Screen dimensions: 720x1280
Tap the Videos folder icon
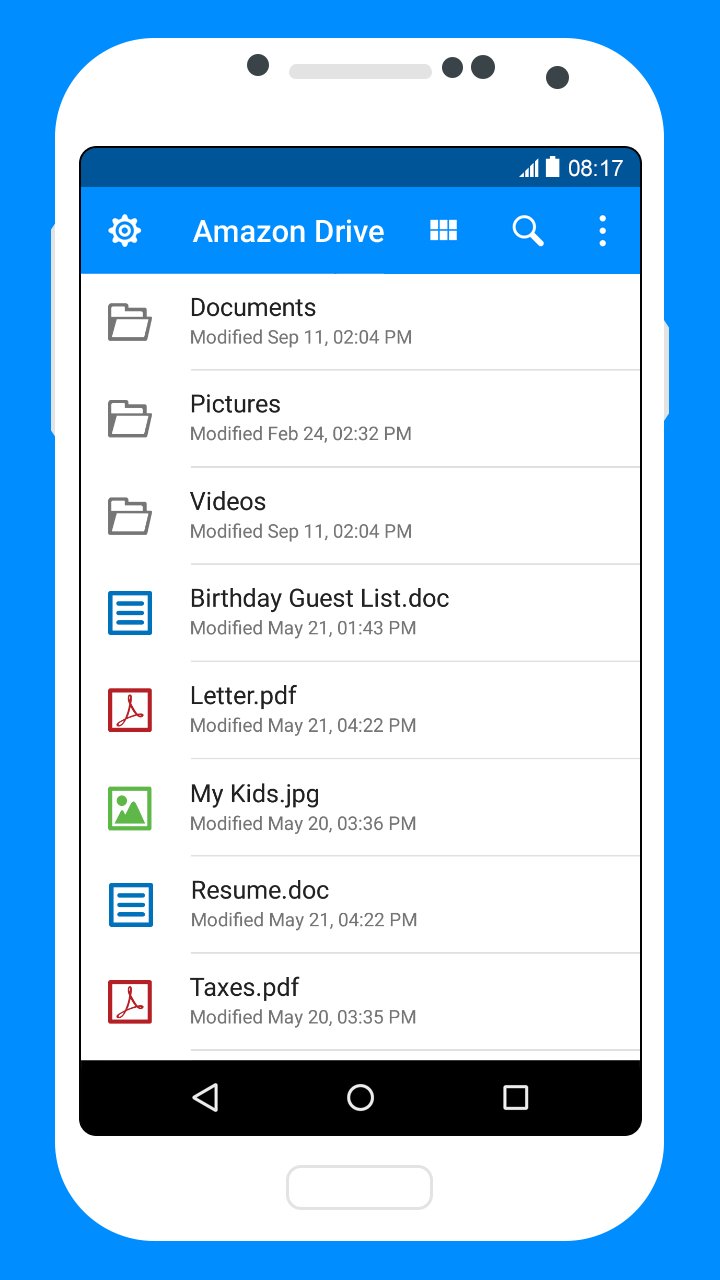[x=130, y=516]
